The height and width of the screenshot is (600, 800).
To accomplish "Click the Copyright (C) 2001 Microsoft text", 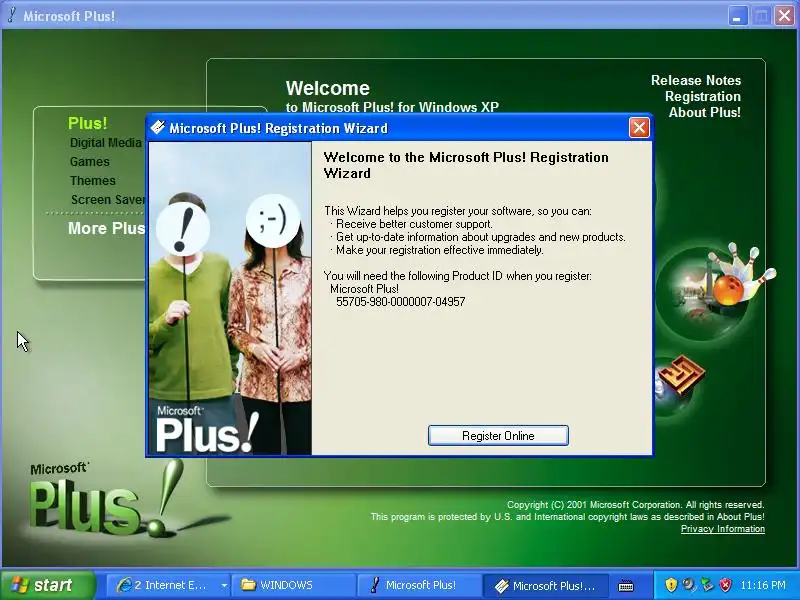I will [635, 505].
